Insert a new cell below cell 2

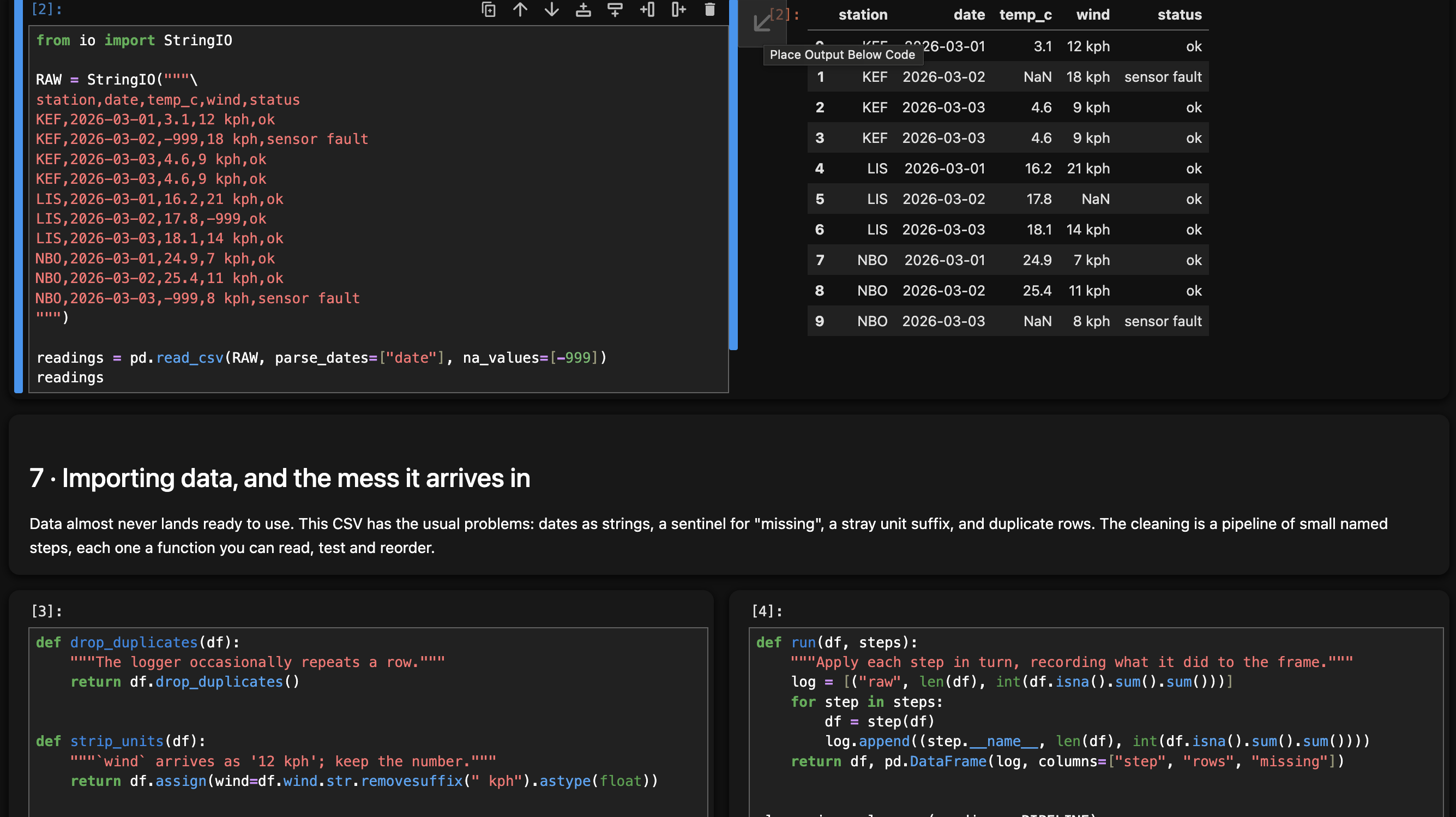click(x=615, y=10)
